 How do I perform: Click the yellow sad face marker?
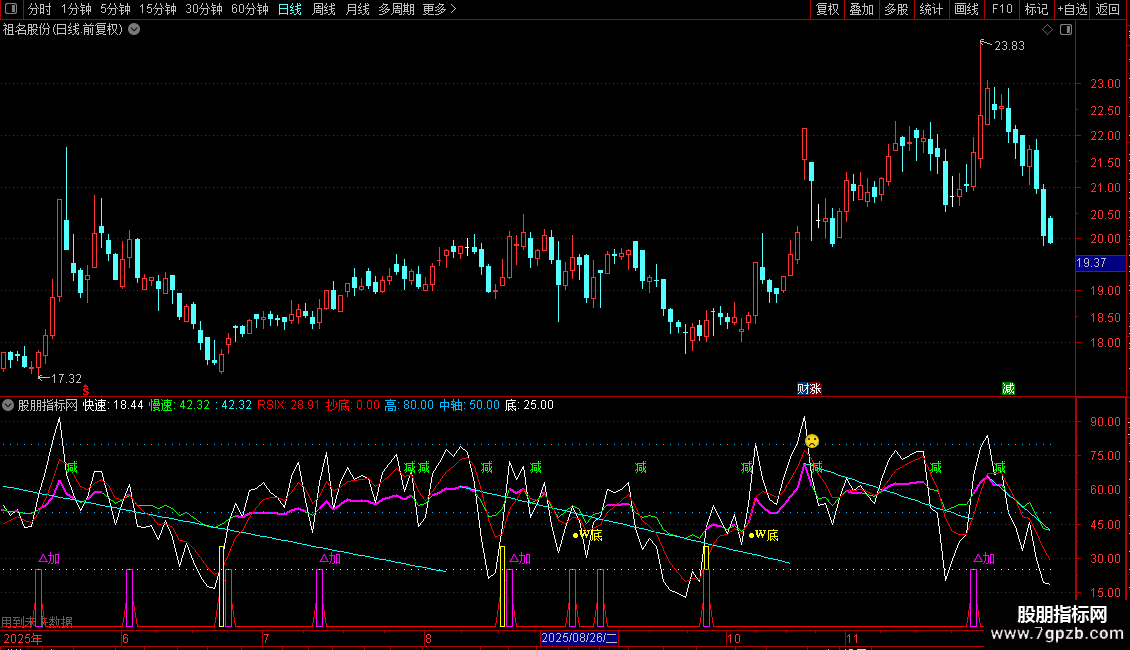point(812,441)
